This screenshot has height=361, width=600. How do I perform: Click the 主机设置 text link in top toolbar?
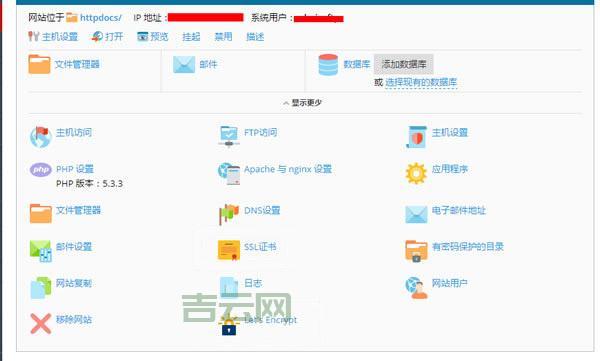tap(60, 37)
